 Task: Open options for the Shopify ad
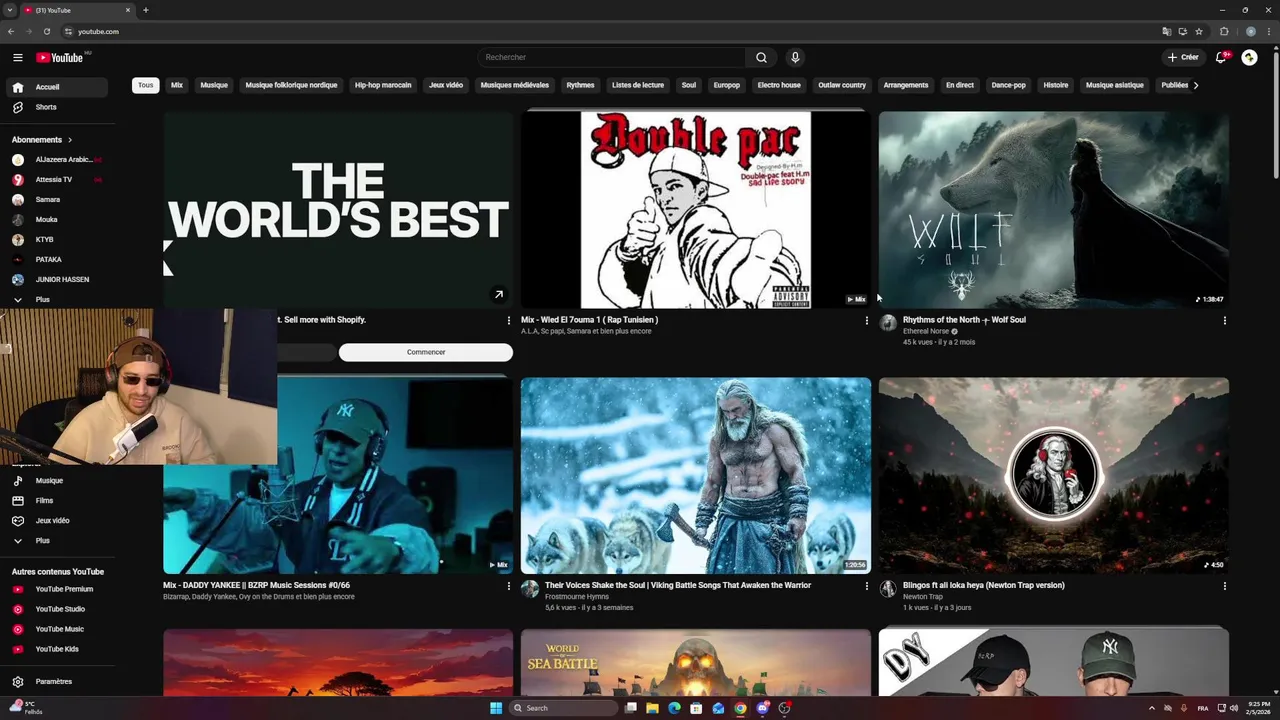tap(508, 321)
